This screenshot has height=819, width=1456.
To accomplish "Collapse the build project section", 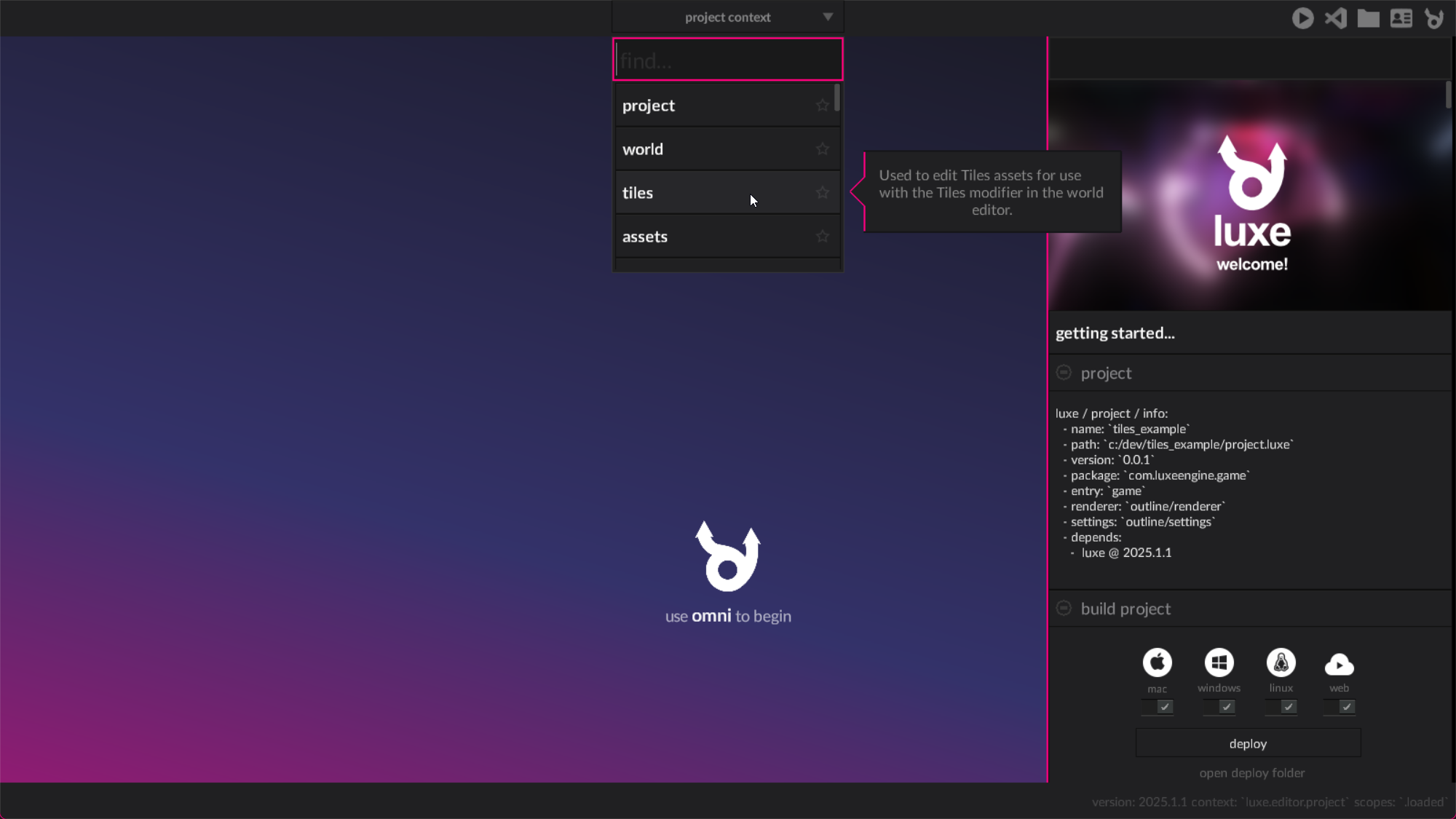I will [1064, 609].
